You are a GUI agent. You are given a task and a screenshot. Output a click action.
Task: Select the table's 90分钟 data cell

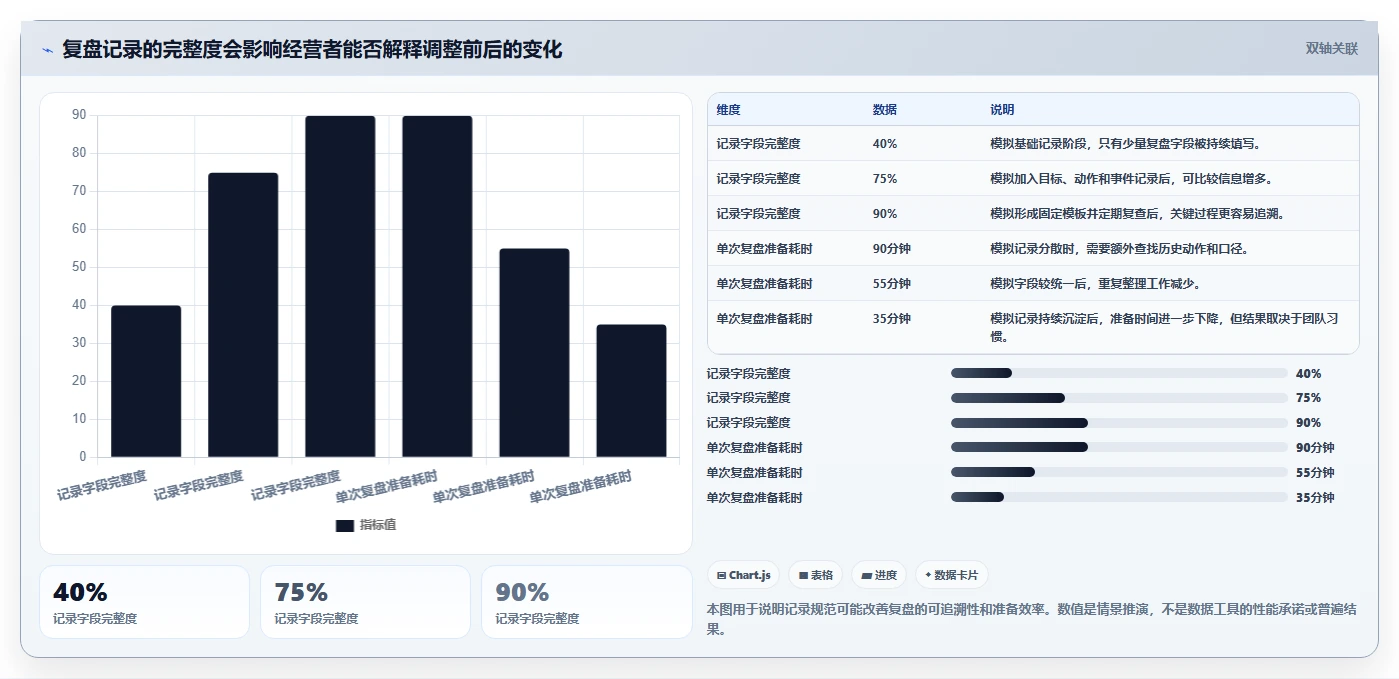point(891,248)
